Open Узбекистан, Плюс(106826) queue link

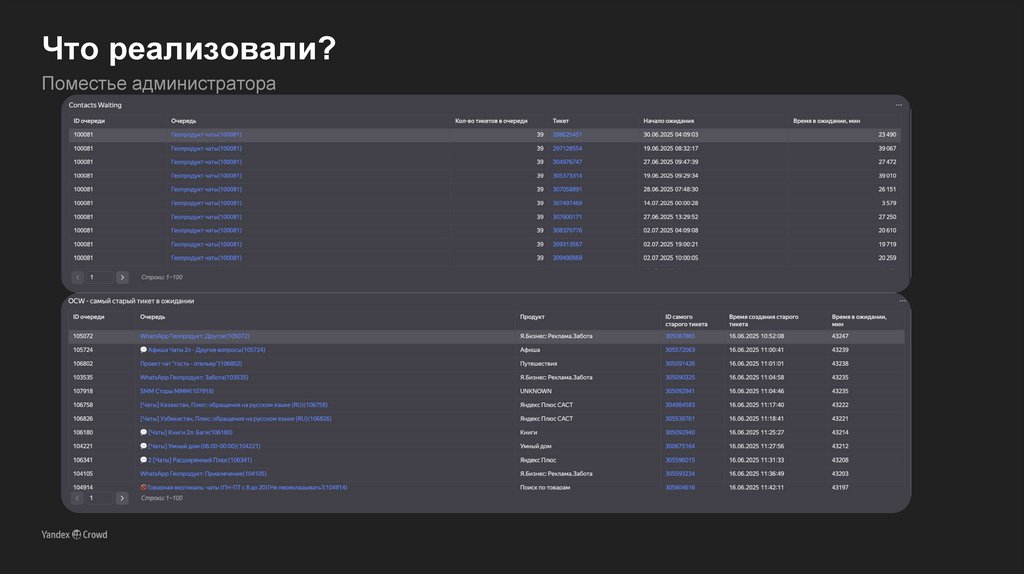tap(235, 419)
